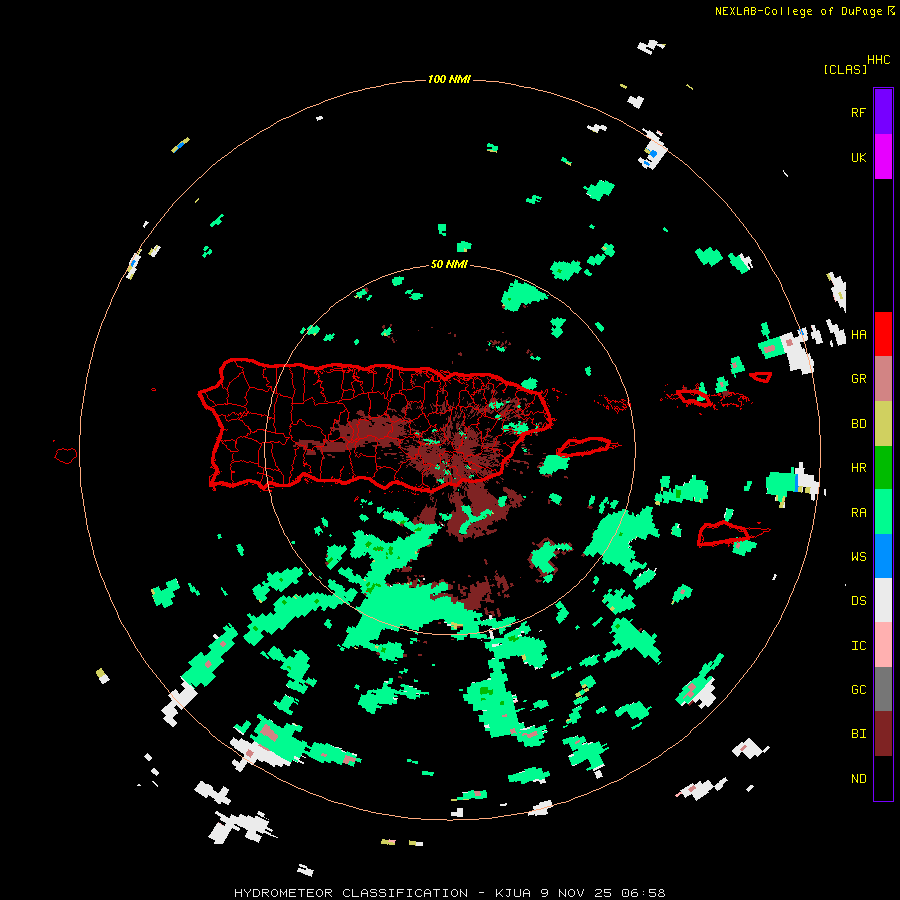Click the ND black legend swatch
The height and width of the screenshot is (900, 900).
tap(883, 778)
